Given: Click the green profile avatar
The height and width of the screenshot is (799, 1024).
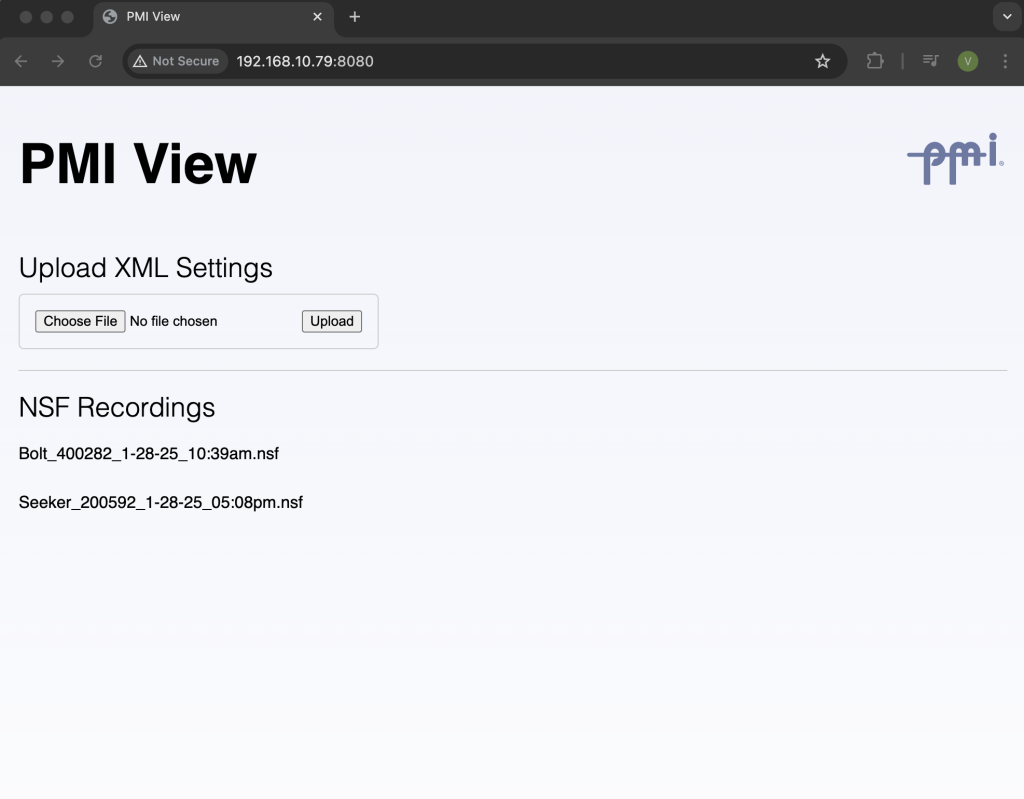Looking at the screenshot, I should (x=967, y=61).
